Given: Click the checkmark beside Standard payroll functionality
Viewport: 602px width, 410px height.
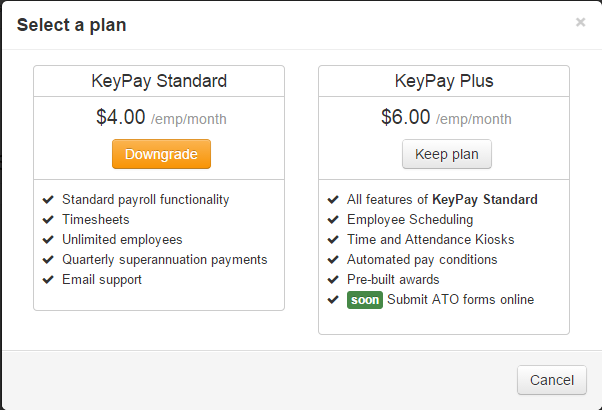Looking at the screenshot, I should (x=48, y=199).
